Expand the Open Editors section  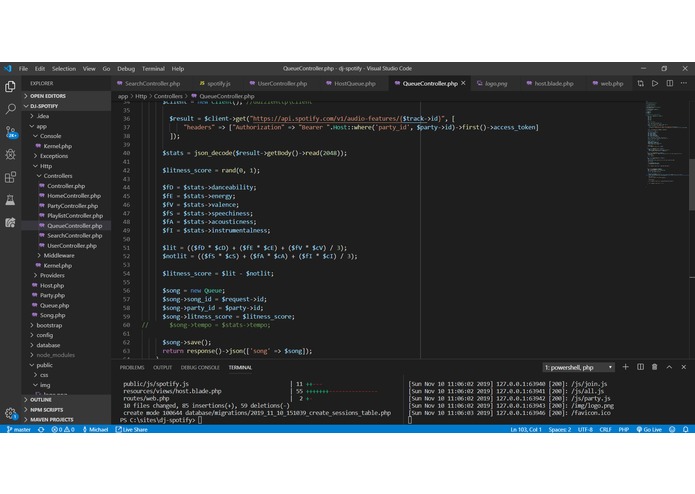66,96
